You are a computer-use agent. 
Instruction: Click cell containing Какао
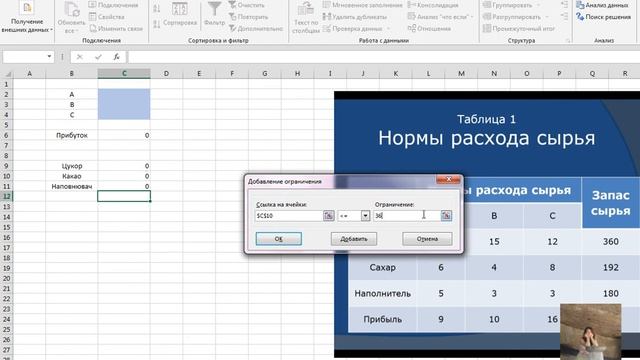pos(71,176)
